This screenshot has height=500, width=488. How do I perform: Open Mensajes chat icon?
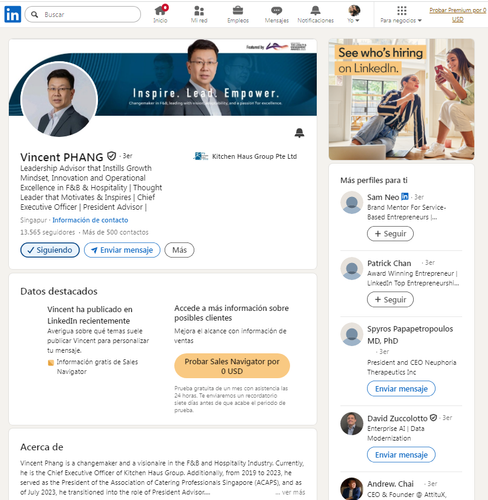pyautogui.click(x=277, y=14)
